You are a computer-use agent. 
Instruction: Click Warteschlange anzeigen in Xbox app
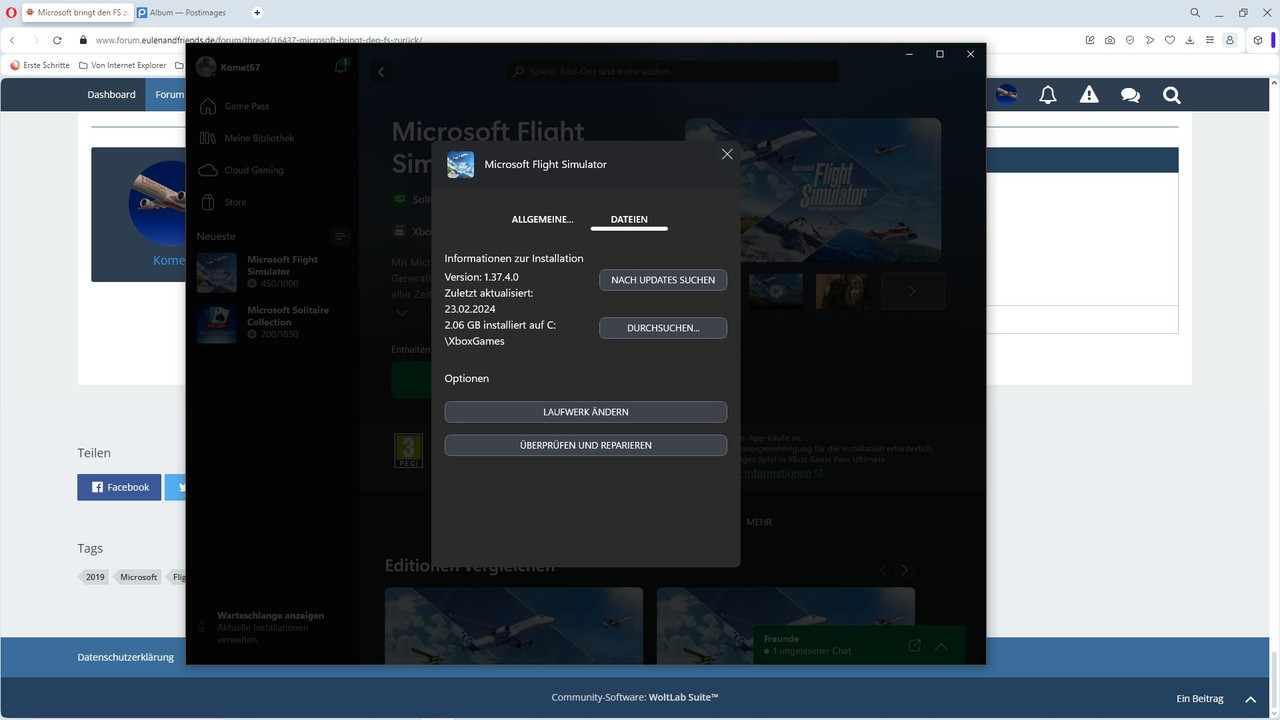pos(270,616)
